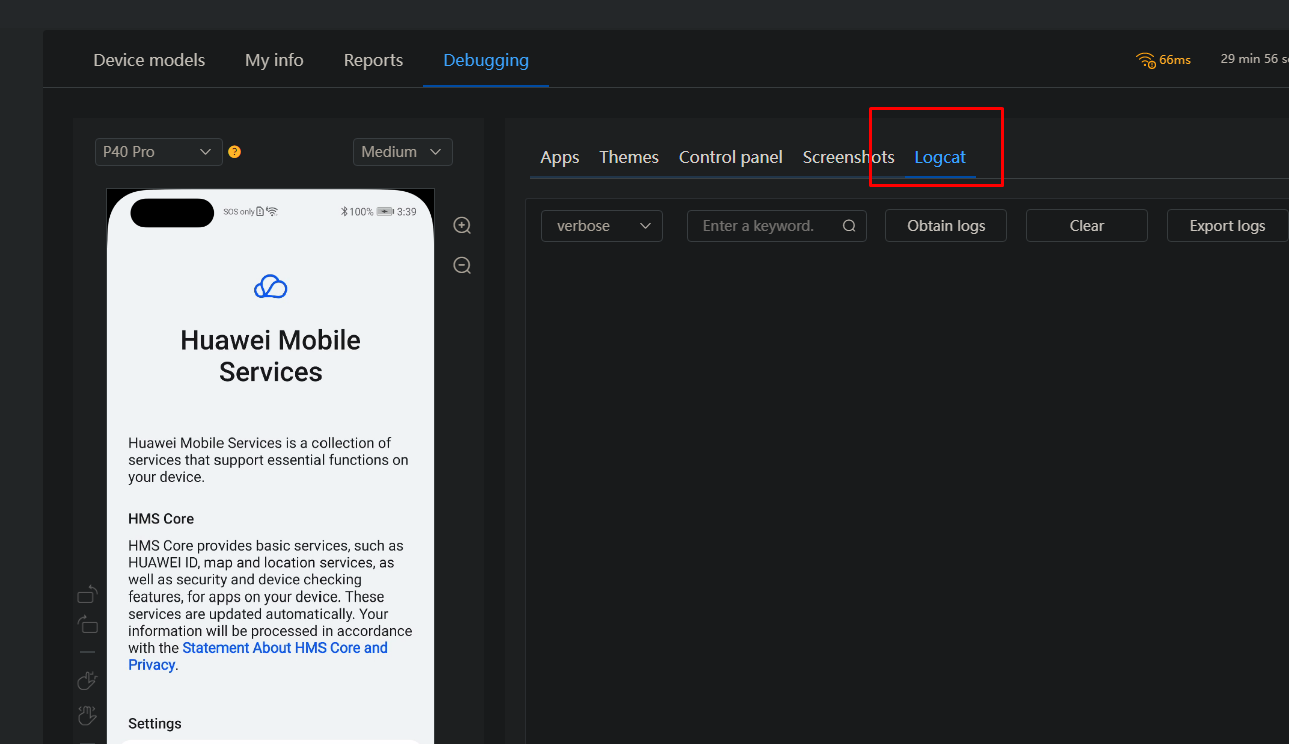
Task: Open the Screenshots tab
Action: (x=848, y=157)
